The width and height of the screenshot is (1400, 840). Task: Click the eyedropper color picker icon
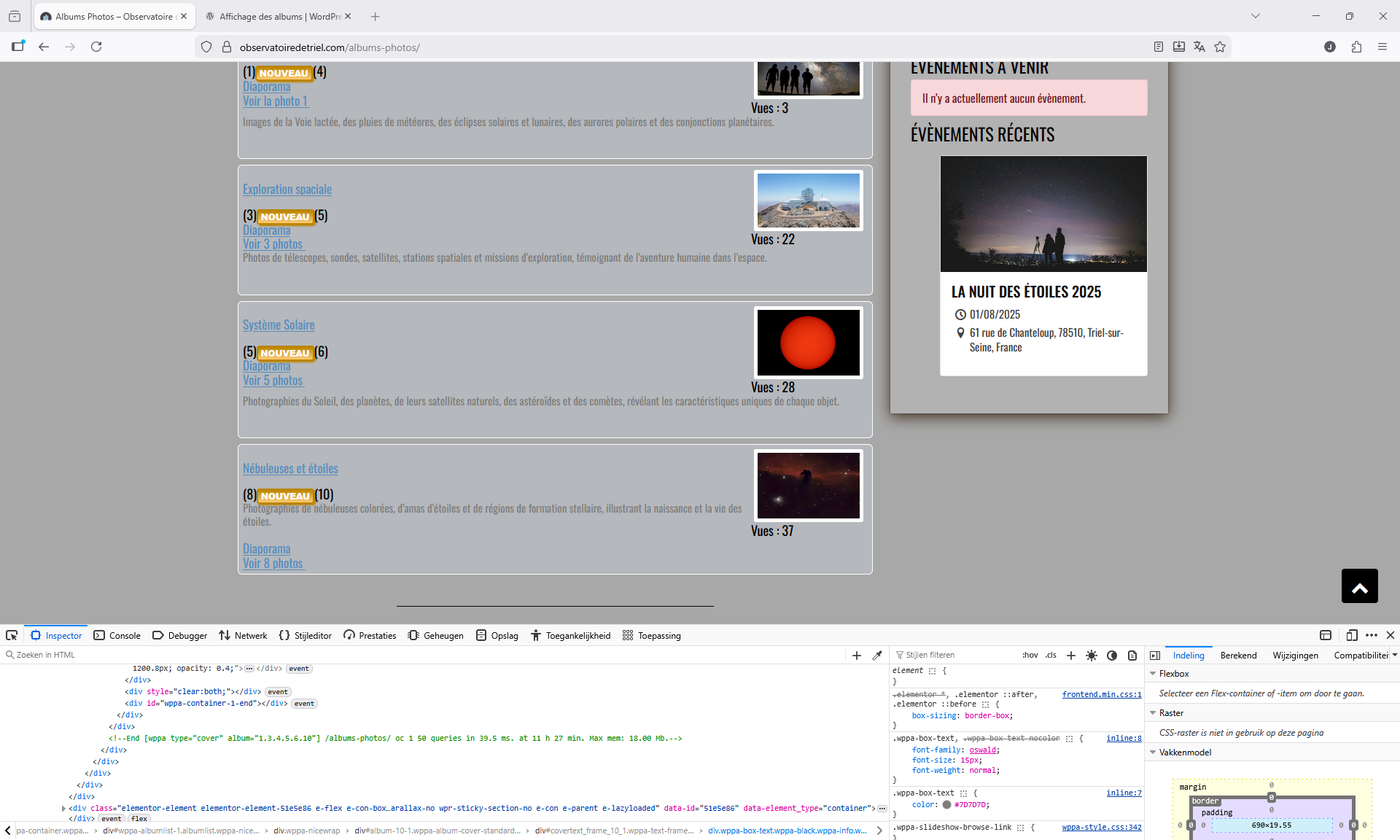877,655
